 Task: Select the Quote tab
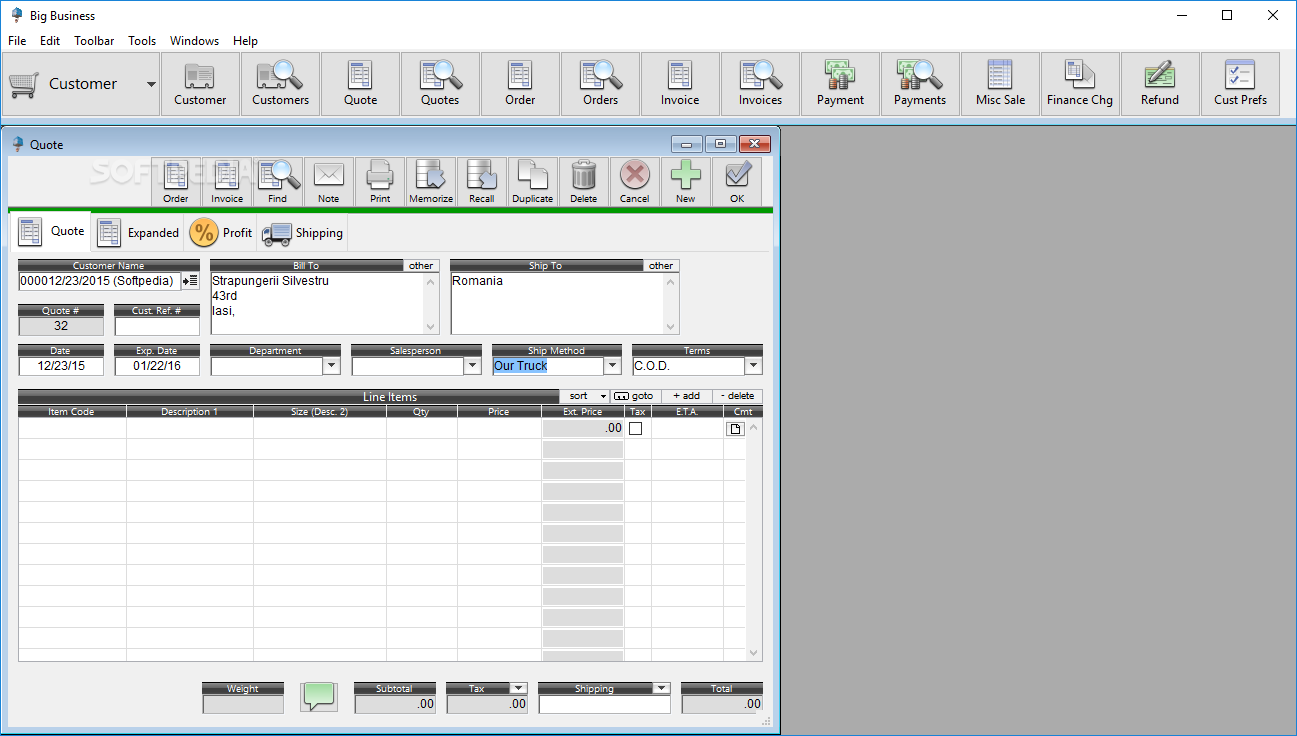tap(51, 231)
